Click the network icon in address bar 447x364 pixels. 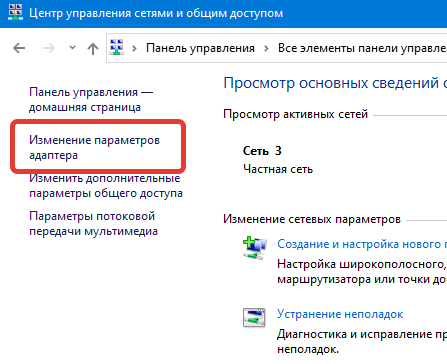tap(117, 47)
